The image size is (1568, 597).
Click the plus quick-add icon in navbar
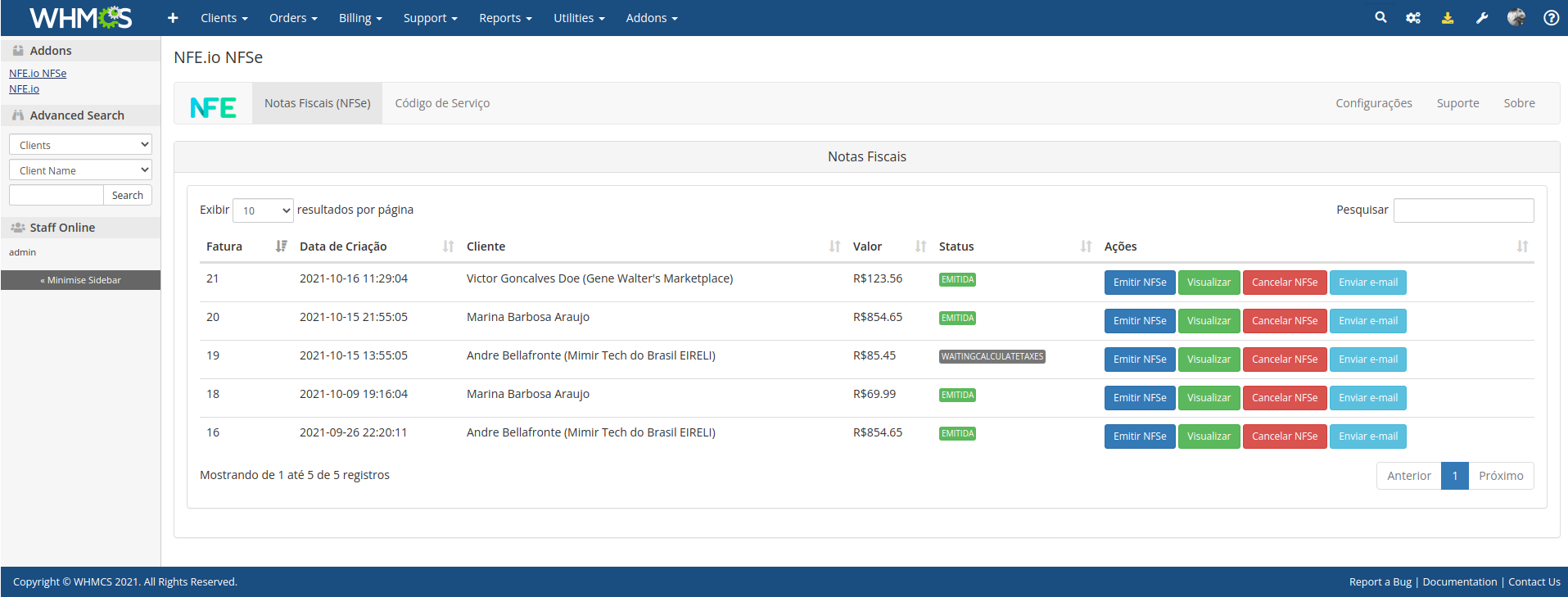click(x=173, y=18)
